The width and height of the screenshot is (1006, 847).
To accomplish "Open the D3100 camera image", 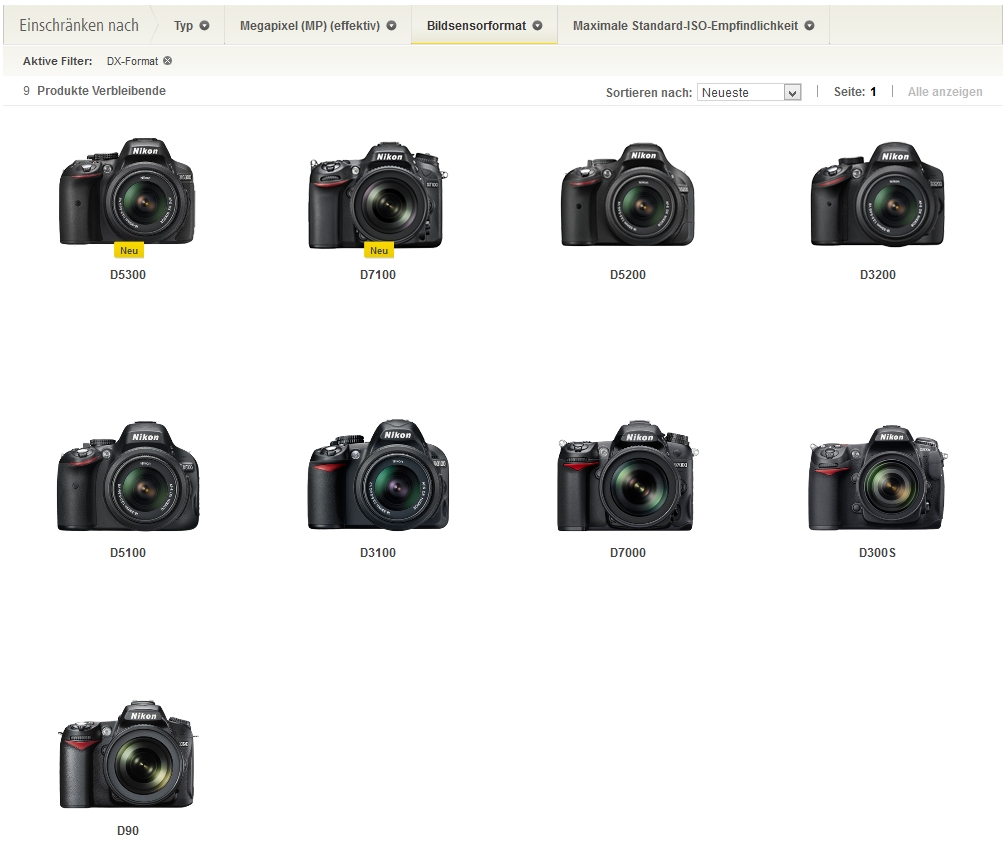I will click(x=378, y=475).
